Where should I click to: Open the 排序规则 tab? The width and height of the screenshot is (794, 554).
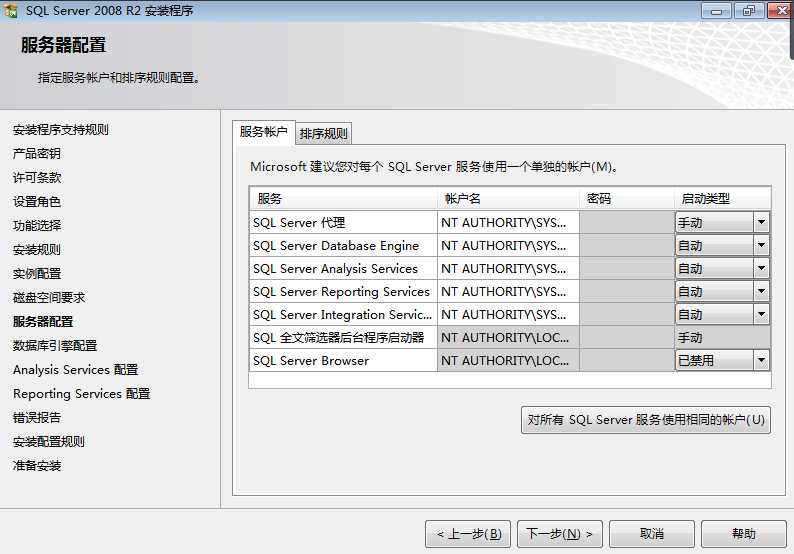(323, 134)
